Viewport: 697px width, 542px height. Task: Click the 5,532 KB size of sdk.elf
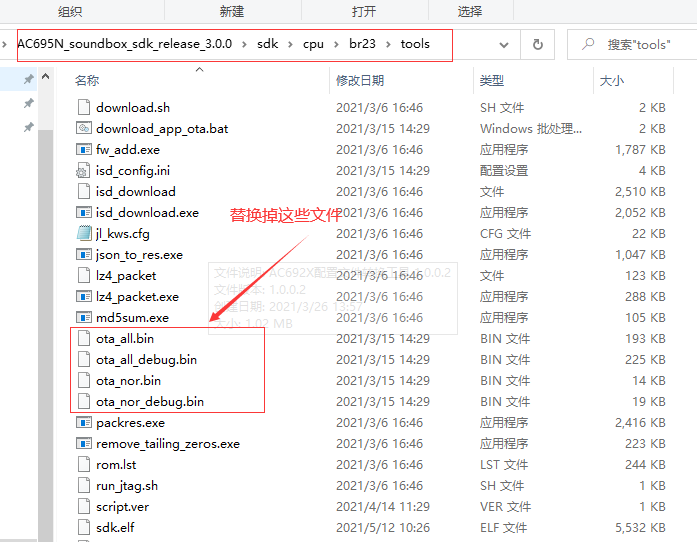640,528
